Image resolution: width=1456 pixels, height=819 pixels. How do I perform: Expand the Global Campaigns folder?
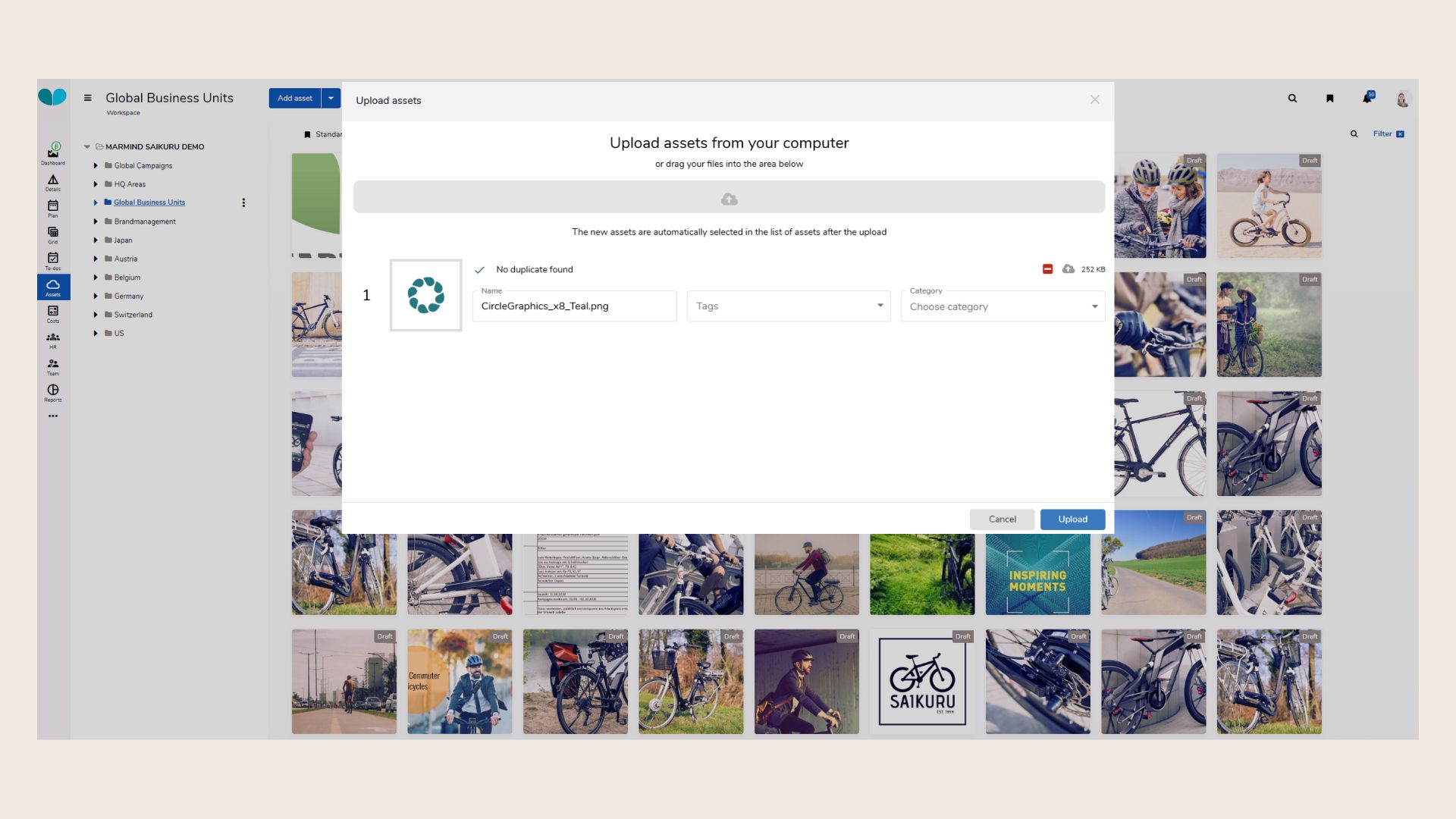96,165
